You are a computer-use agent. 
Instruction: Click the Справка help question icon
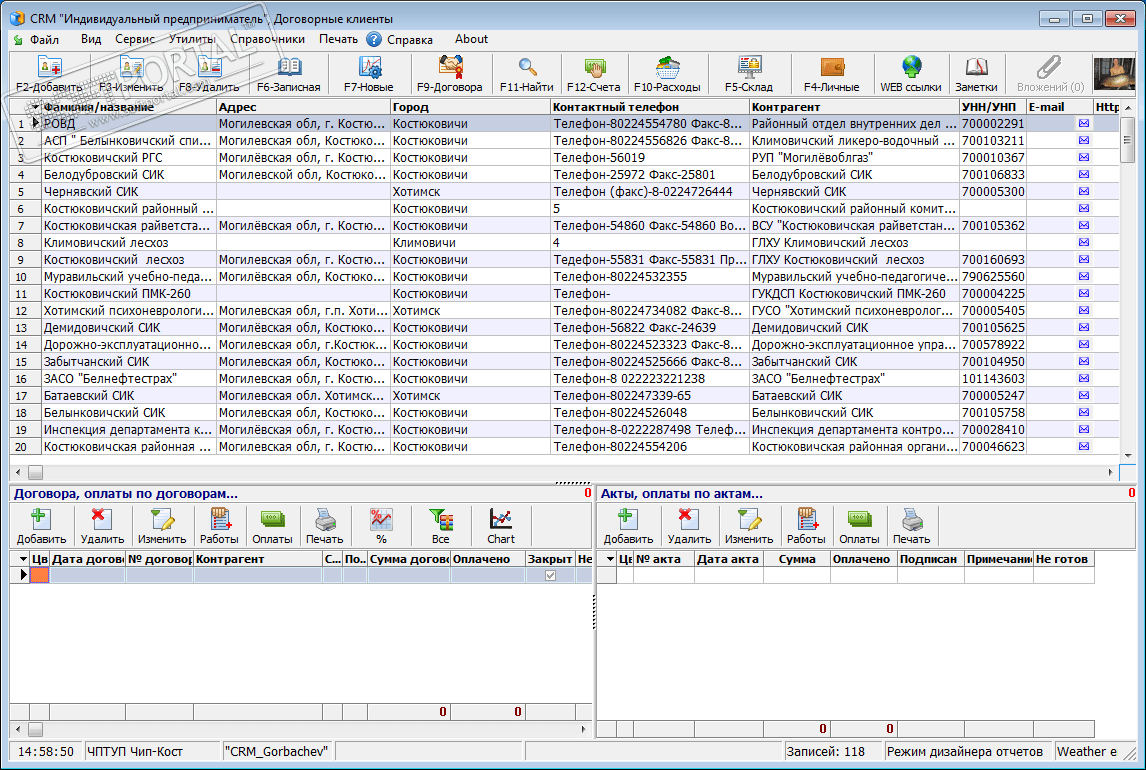pyautogui.click(x=373, y=39)
